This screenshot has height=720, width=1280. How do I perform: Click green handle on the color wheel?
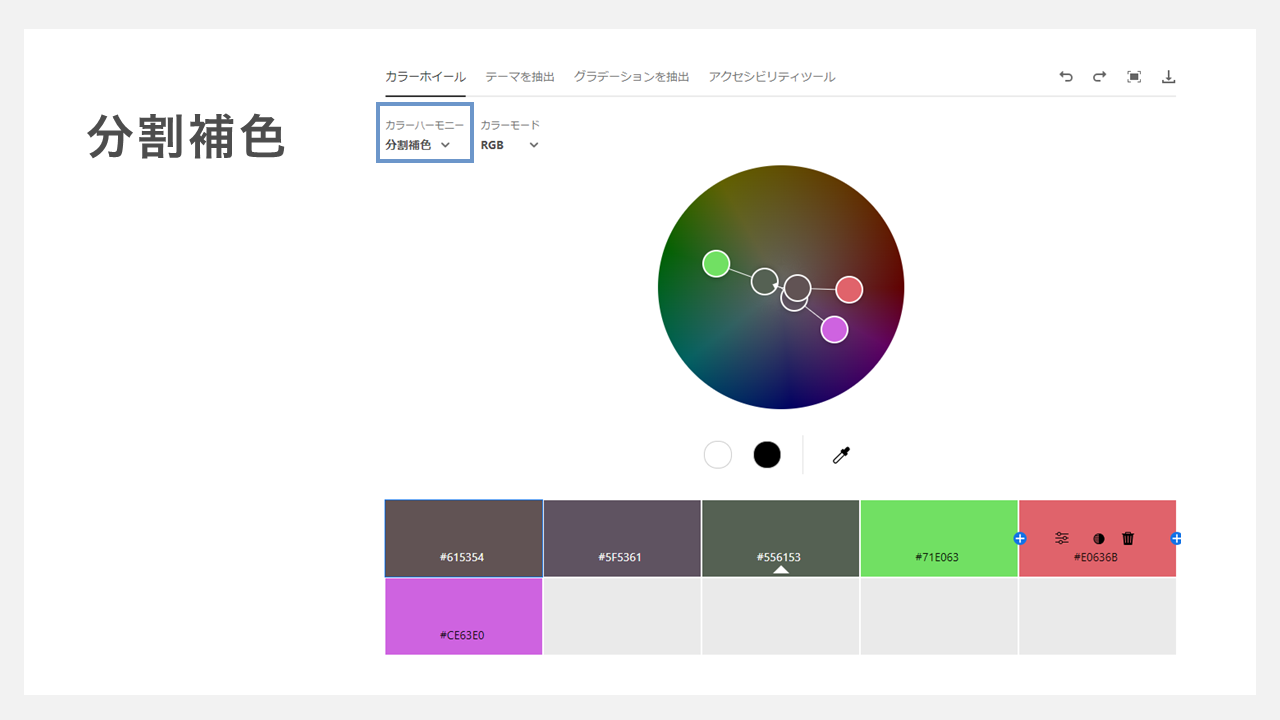[x=716, y=264]
